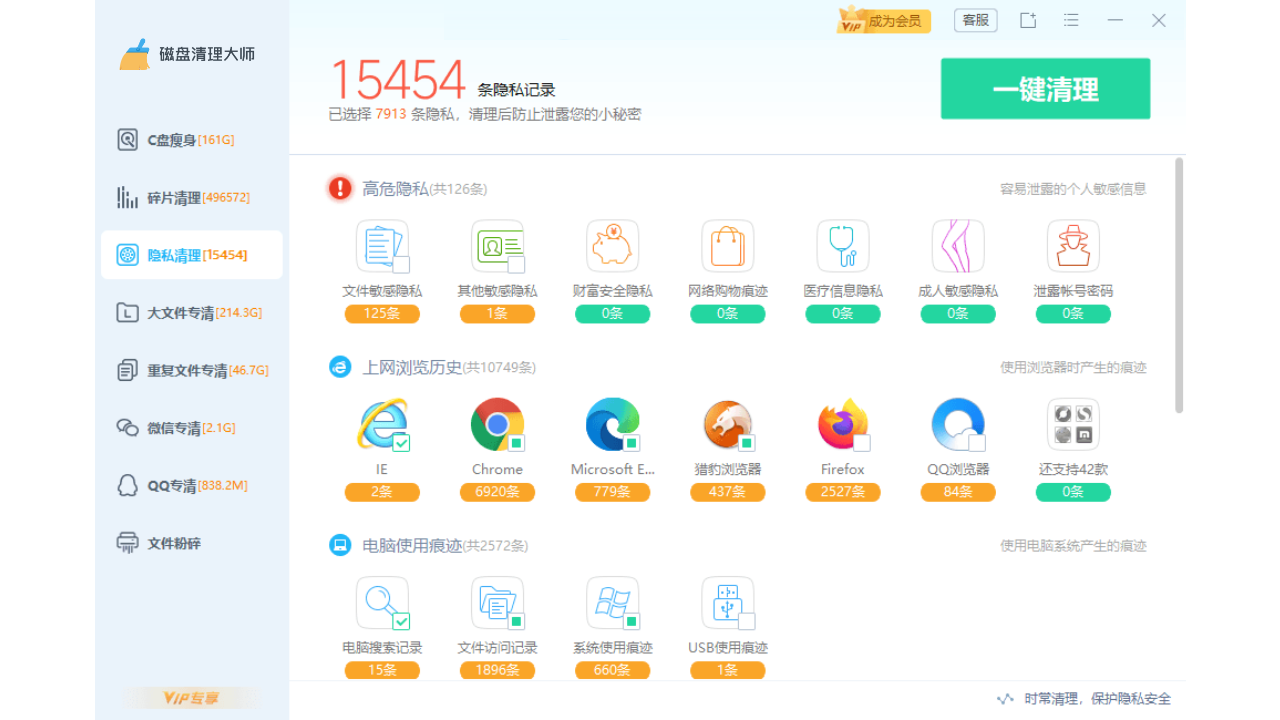Open 文件粉碎 sidebar item
Screen dimensions: 1280x720
(191, 543)
